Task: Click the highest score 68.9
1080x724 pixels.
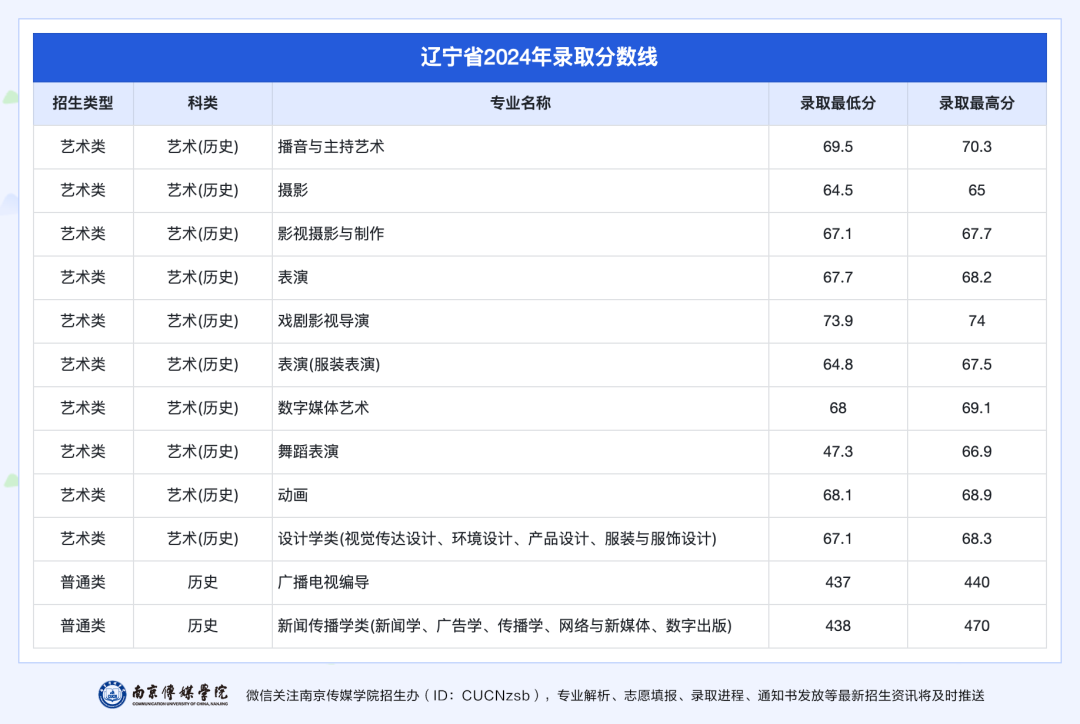Action: click(977, 495)
